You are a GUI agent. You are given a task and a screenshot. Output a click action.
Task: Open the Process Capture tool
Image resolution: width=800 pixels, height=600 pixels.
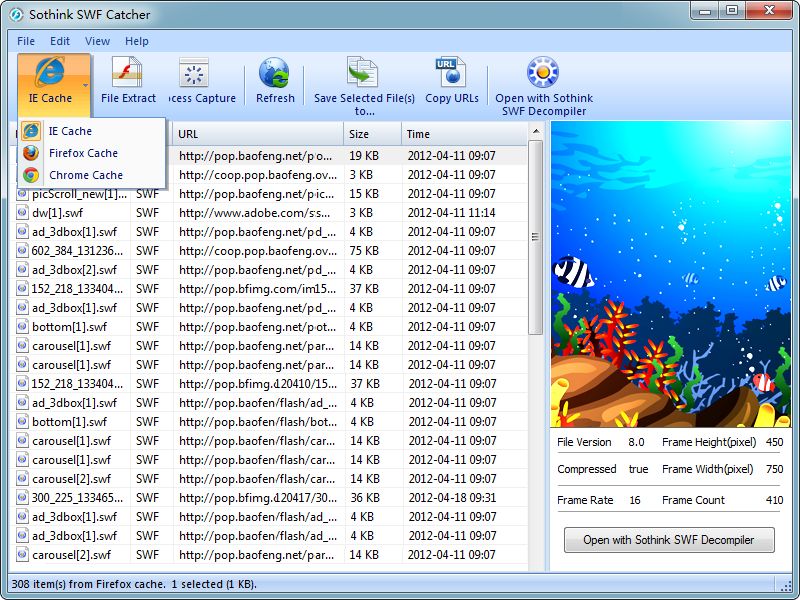click(194, 73)
